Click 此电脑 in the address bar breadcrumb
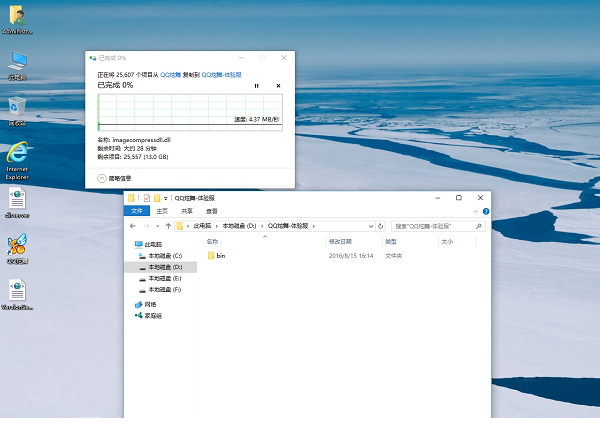Viewport: 600px width, 434px height. click(202, 226)
